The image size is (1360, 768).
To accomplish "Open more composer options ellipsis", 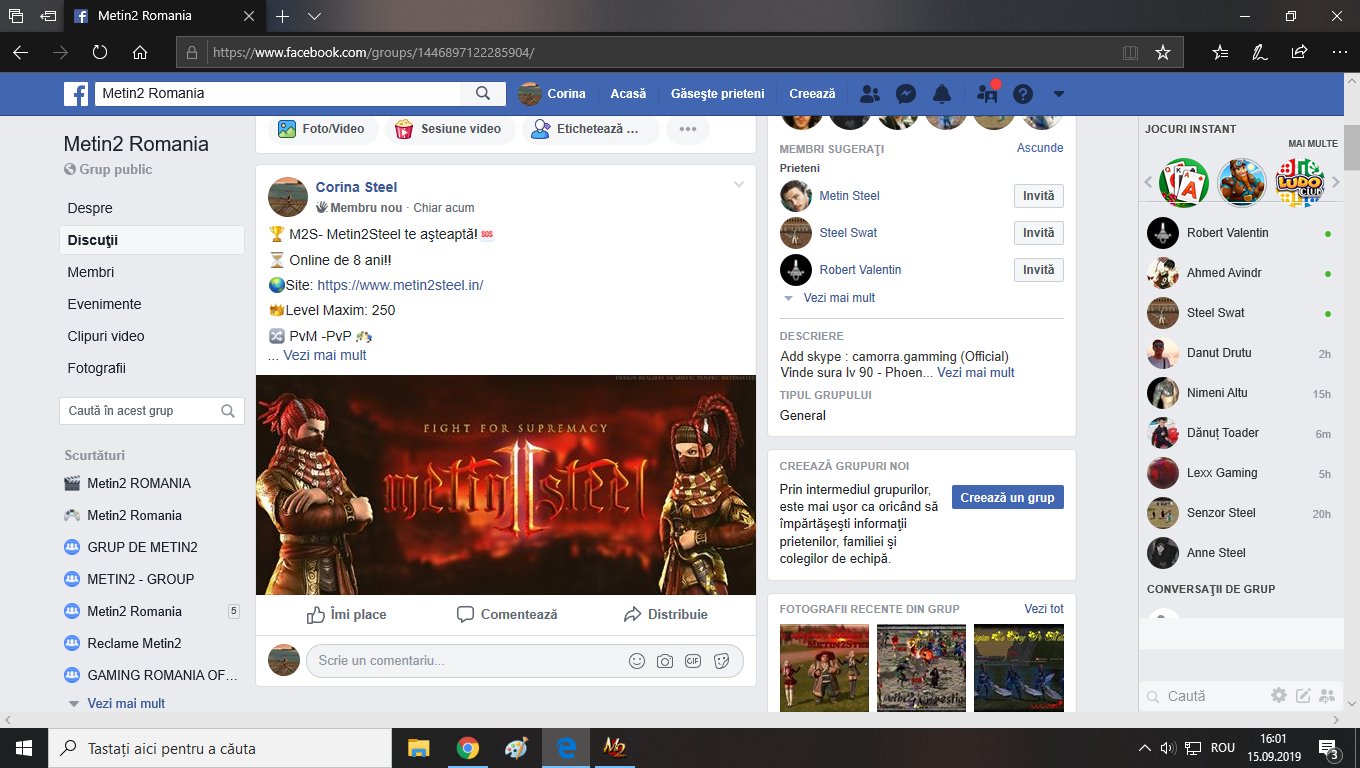I will click(x=688, y=129).
